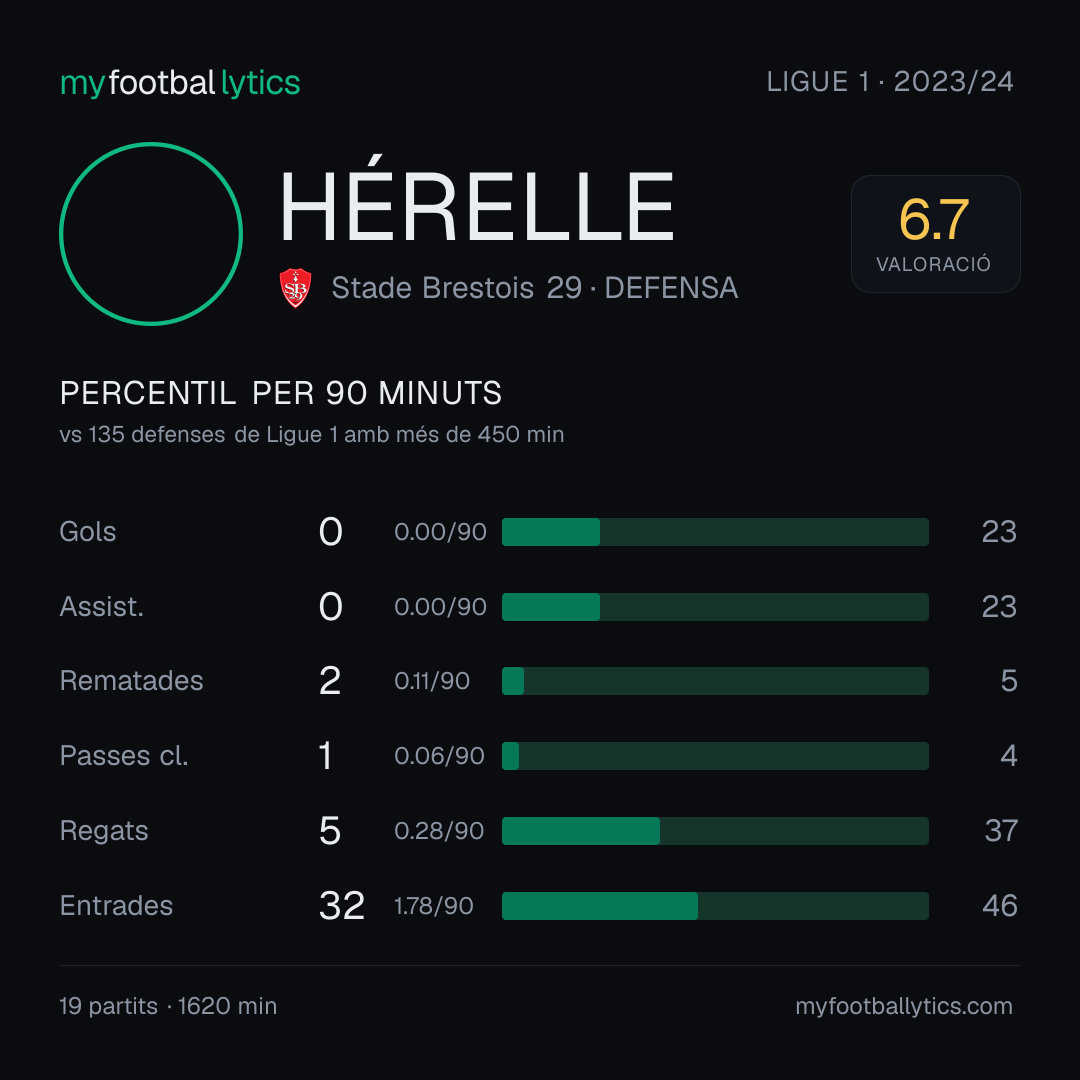Click the 19 partits · 1620 min footer text
The width and height of the screenshot is (1080, 1080).
[168, 1006]
